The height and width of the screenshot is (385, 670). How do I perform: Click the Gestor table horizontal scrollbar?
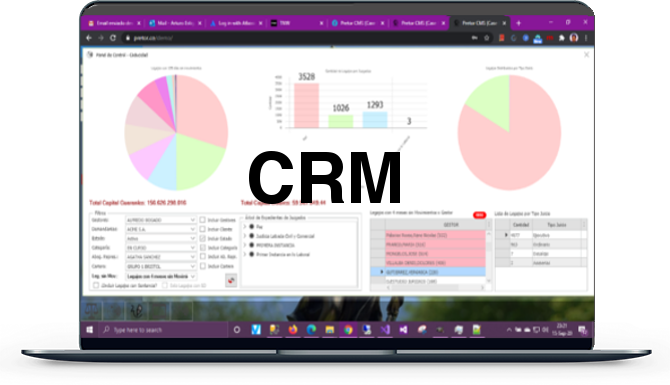(435, 288)
